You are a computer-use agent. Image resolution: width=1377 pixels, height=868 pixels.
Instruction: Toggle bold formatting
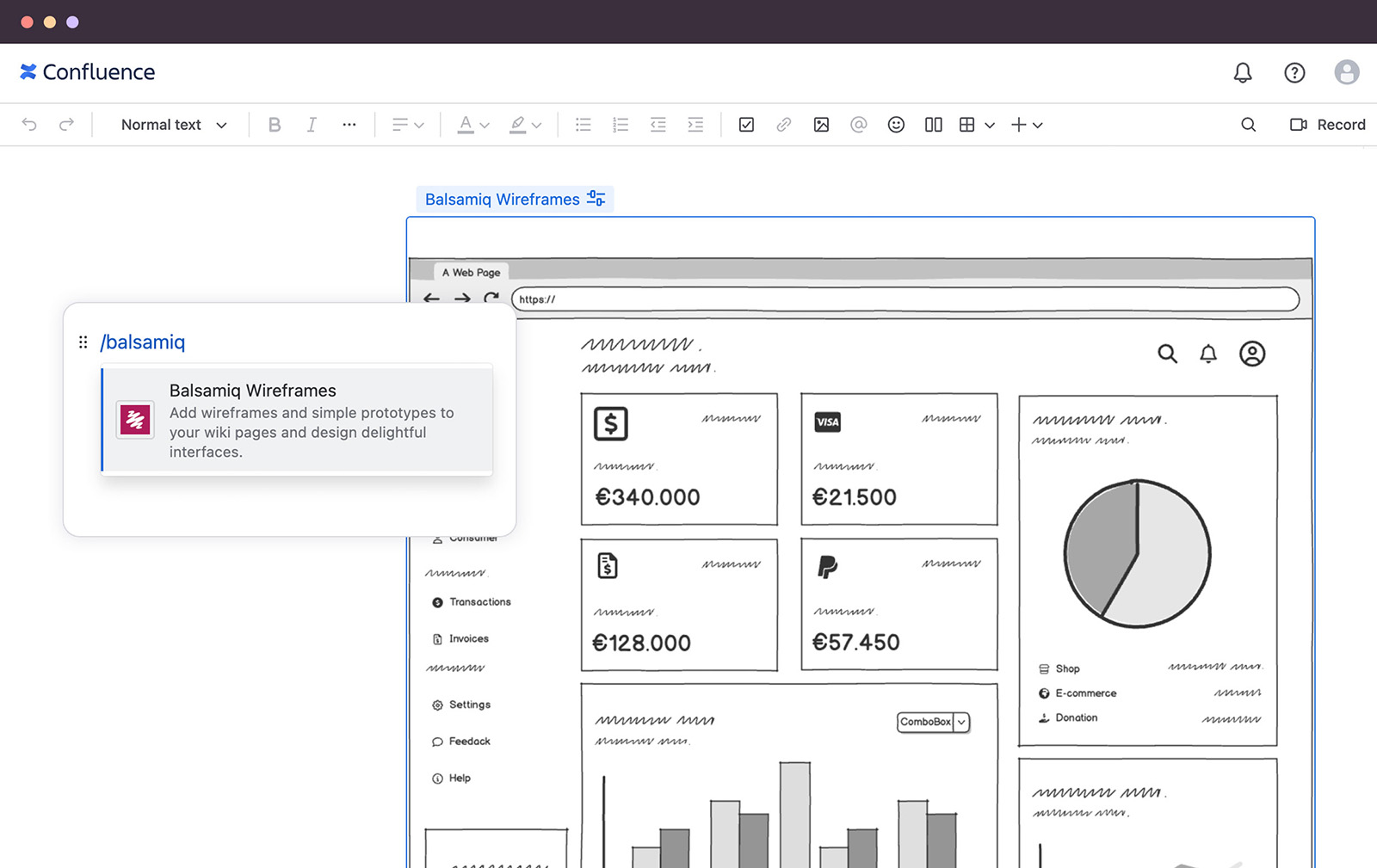point(275,125)
